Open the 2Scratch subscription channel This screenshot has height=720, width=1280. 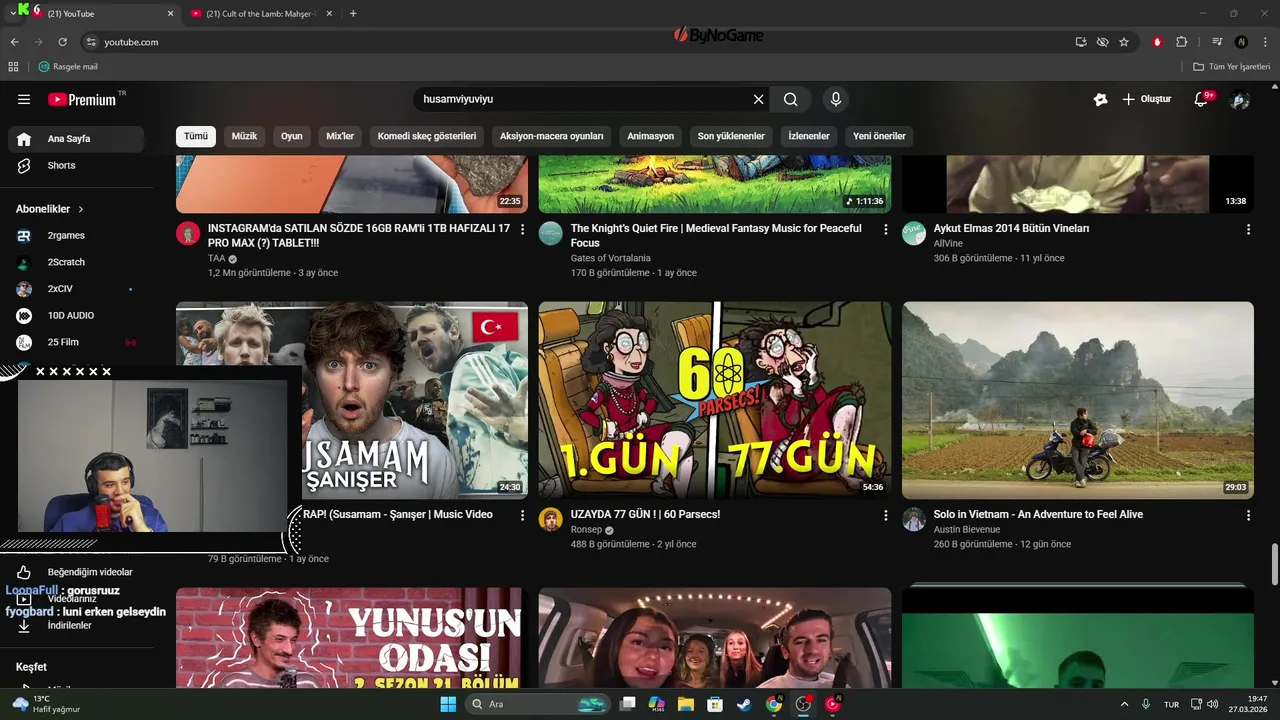pyautogui.click(x=76, y=262)
